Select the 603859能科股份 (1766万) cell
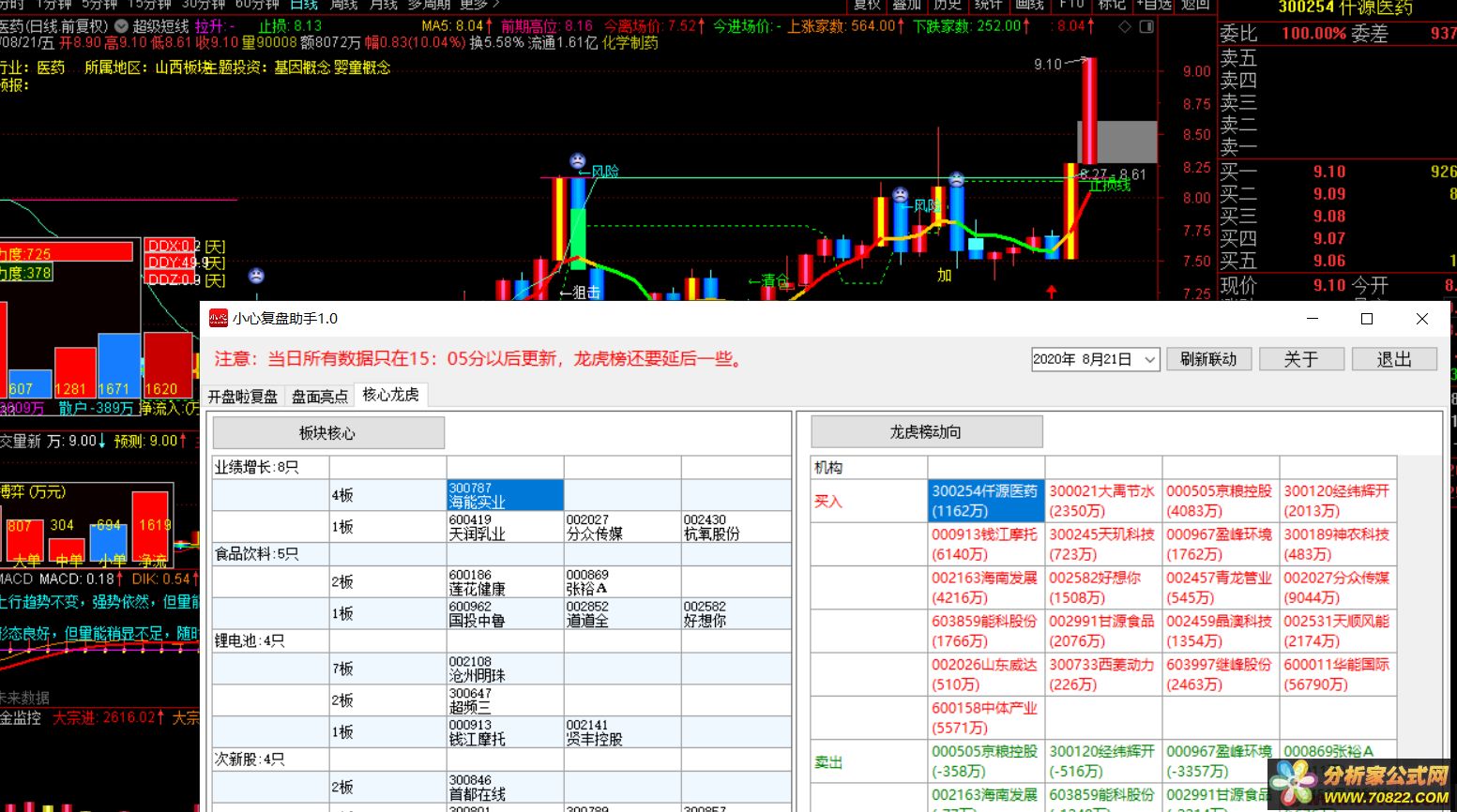The image size is (1457, 812). [985, 631]
